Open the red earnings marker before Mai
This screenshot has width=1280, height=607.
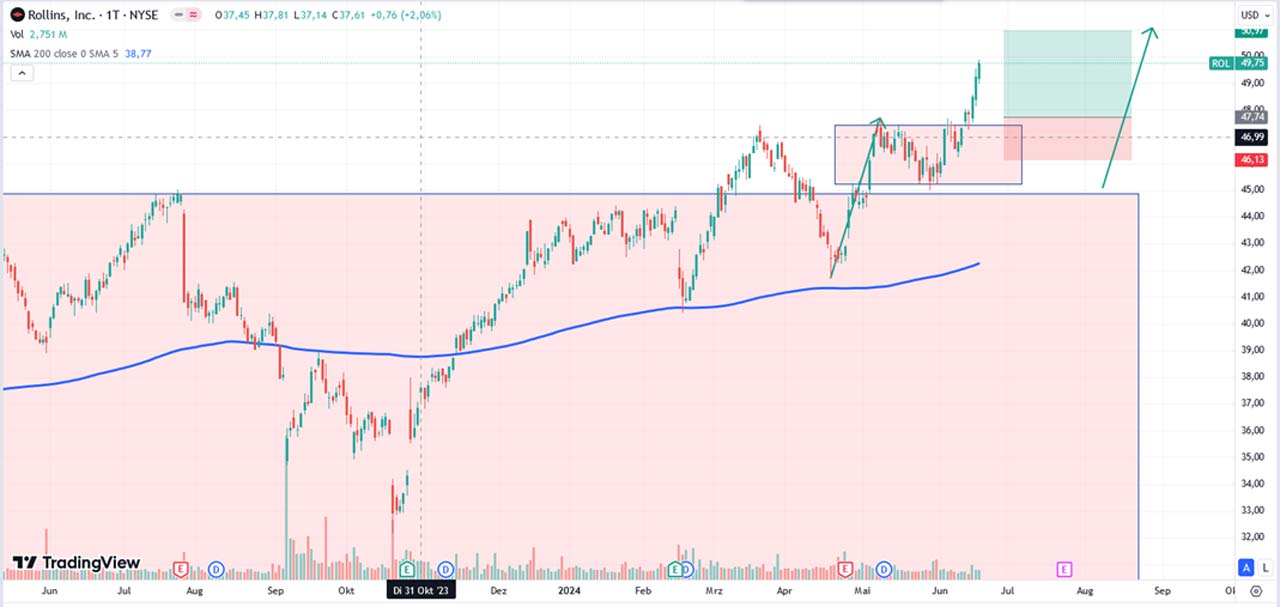pyautogui.click(x=845, y=569)
